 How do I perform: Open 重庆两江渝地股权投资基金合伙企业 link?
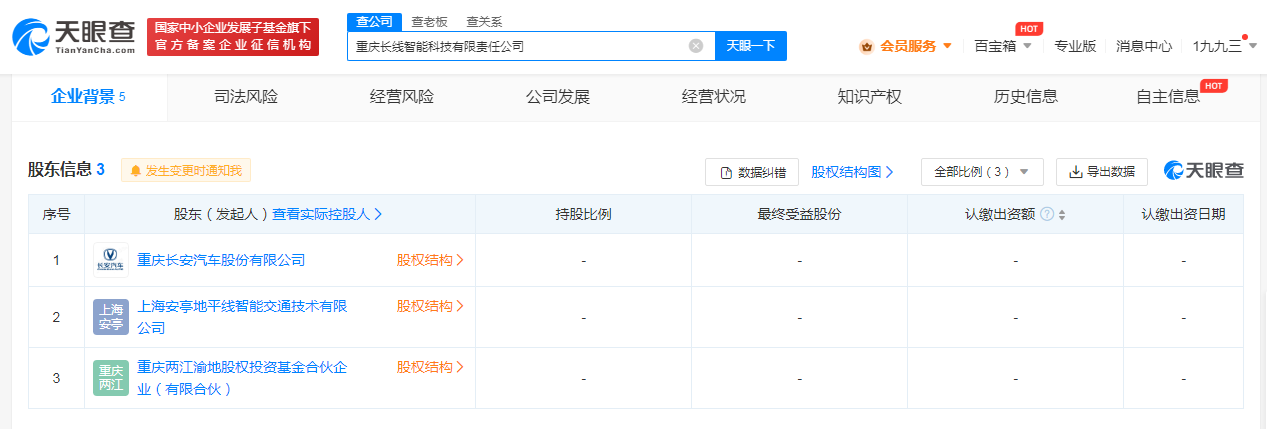pos(242,378)
